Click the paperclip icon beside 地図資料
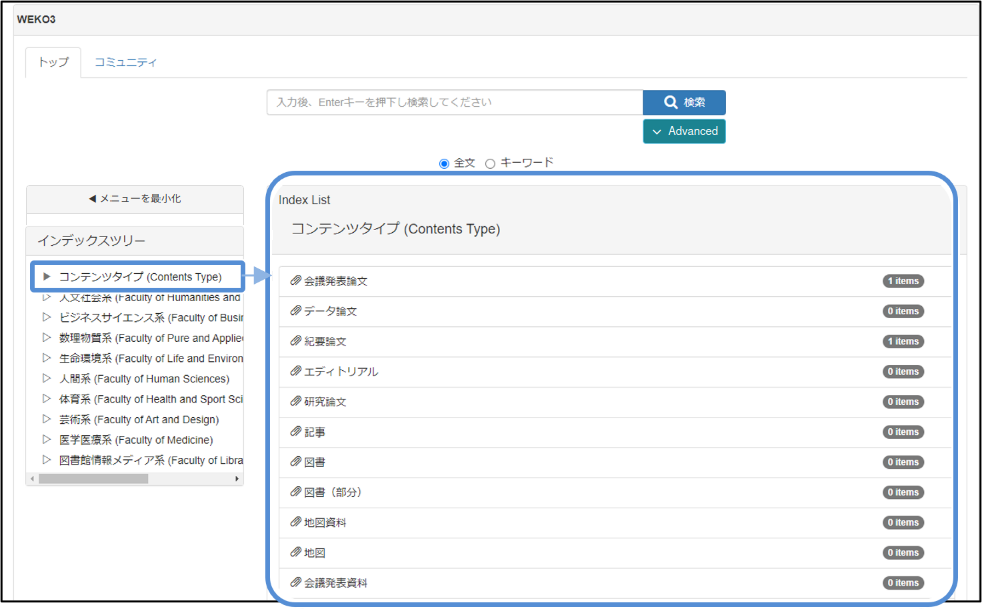The image size is (982, 609). tap(296, 522)
